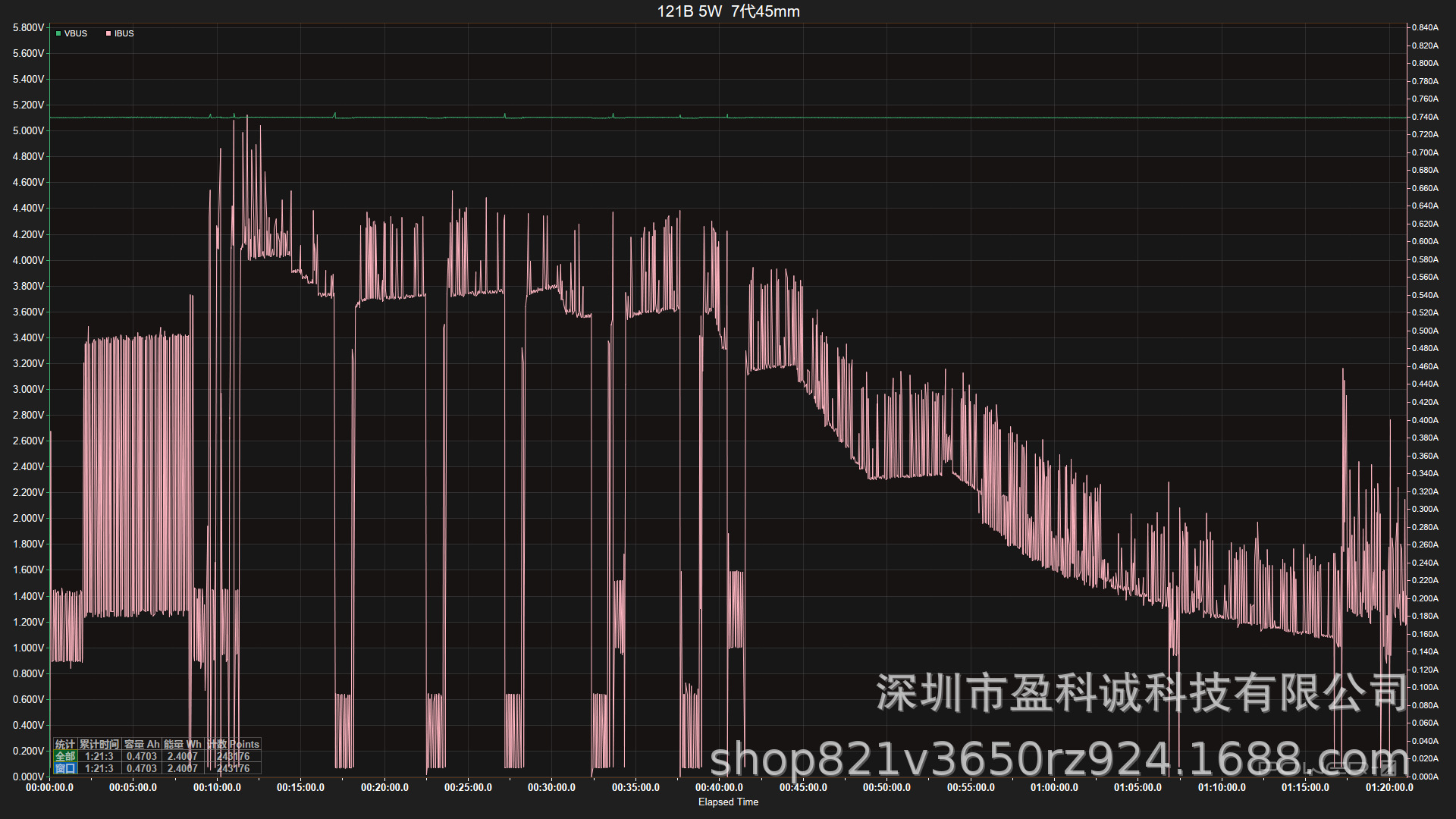This screenshot has height=819, width=1456.
Task: Click the 统计 header cell
Action: click(65, 744)
